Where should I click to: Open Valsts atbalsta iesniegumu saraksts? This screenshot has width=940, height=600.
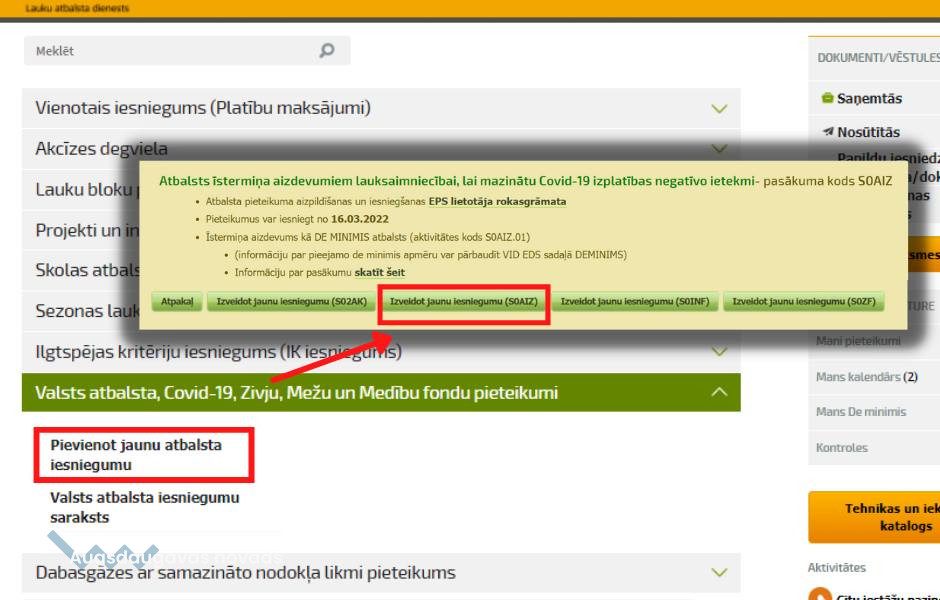pos(144,507)
